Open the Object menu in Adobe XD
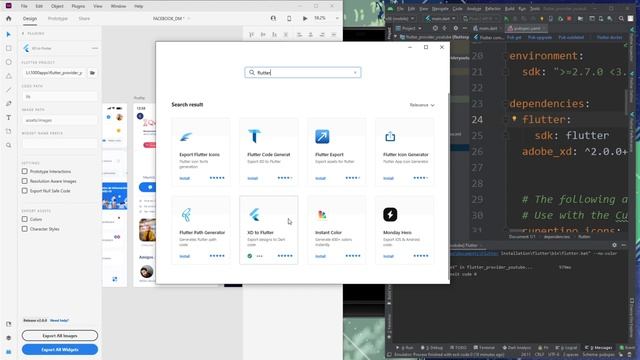 pyautogui.click(x=57, y=6)
